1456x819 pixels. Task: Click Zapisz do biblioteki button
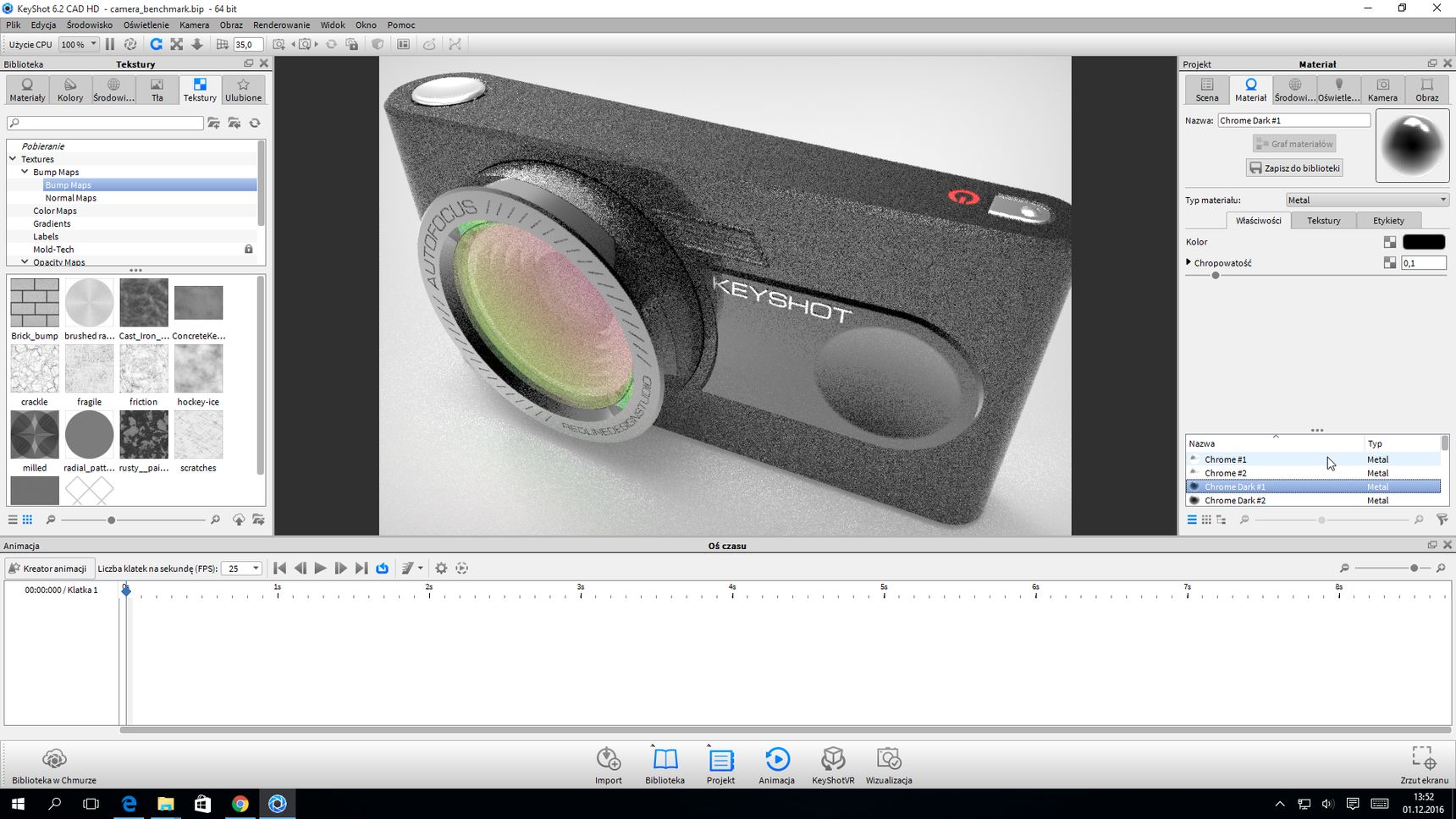[x=1294, y=168]
